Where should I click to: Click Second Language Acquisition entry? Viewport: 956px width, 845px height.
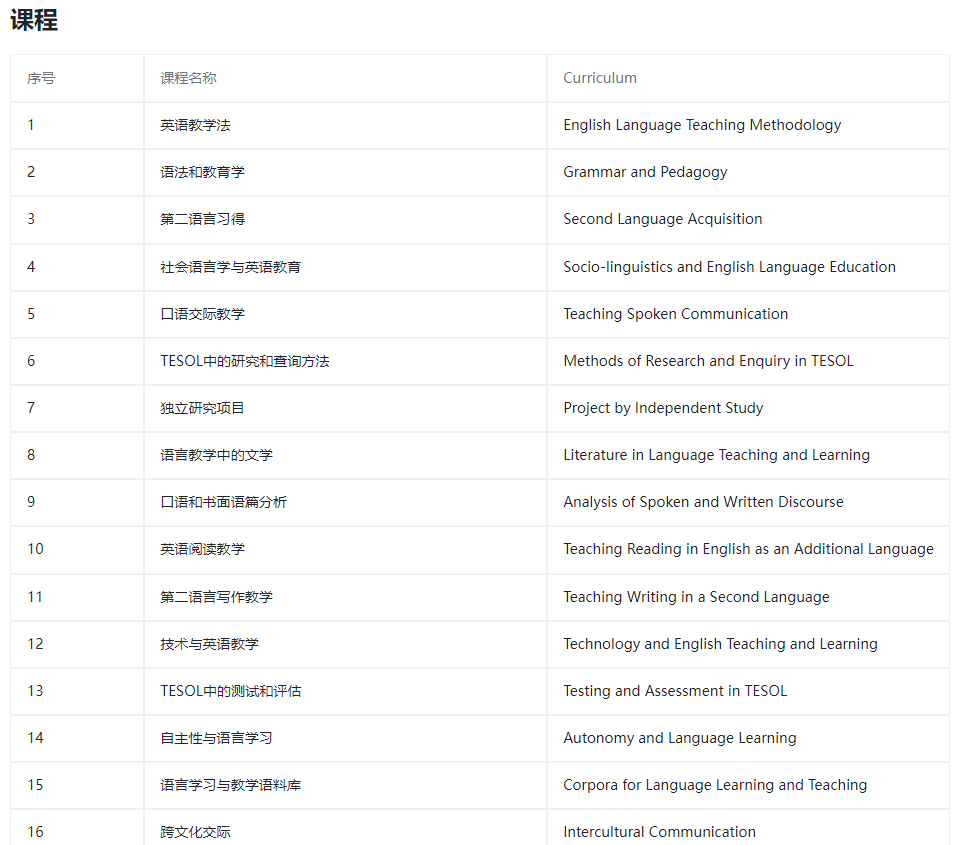point(662,219)
